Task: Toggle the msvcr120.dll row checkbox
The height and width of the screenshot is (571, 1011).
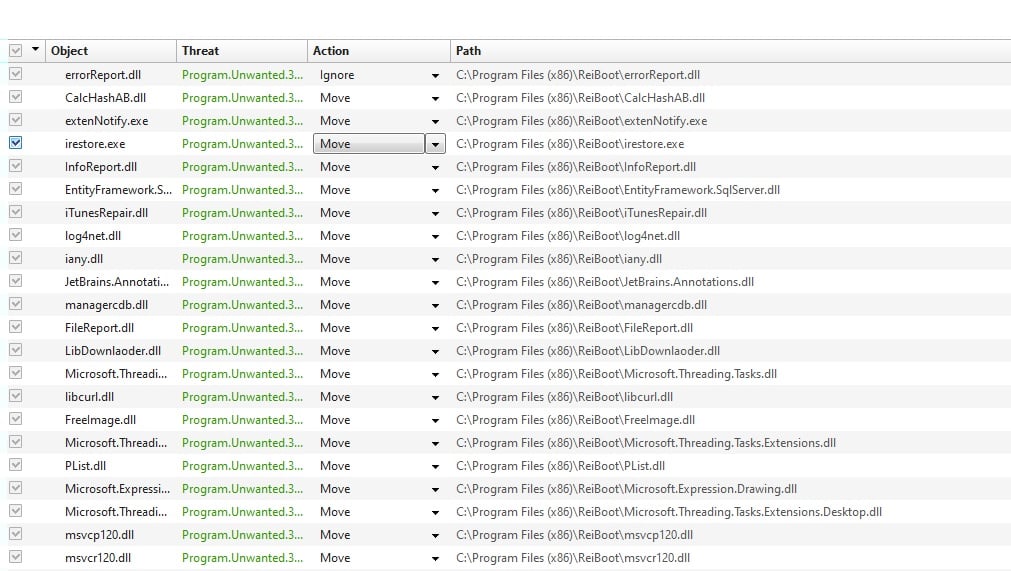Action: (x=15, y=557)
